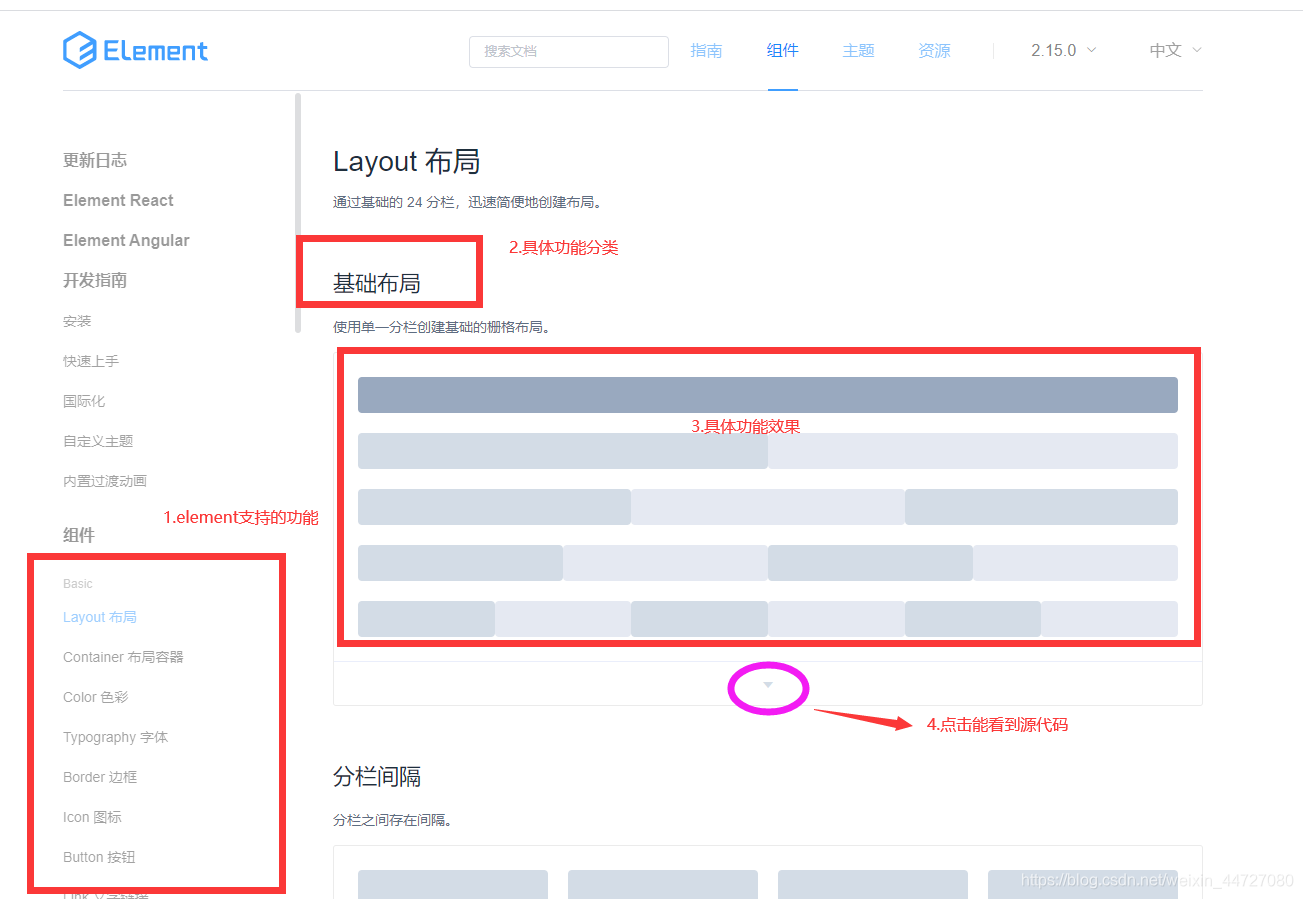
Task: Open the 组件 nav tab
Action: [782, 50]
